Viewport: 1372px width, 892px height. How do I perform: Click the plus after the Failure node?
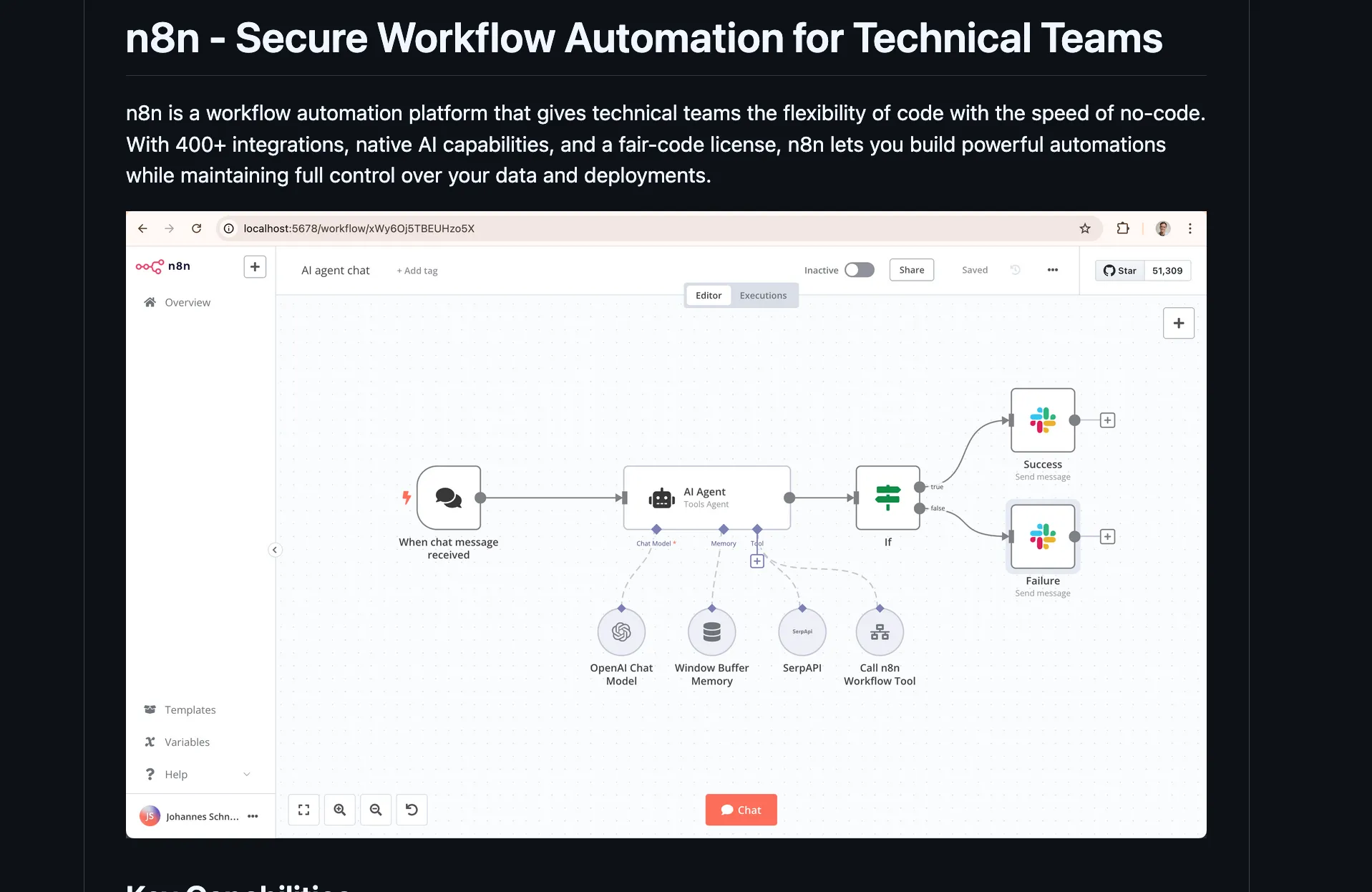1107,537
